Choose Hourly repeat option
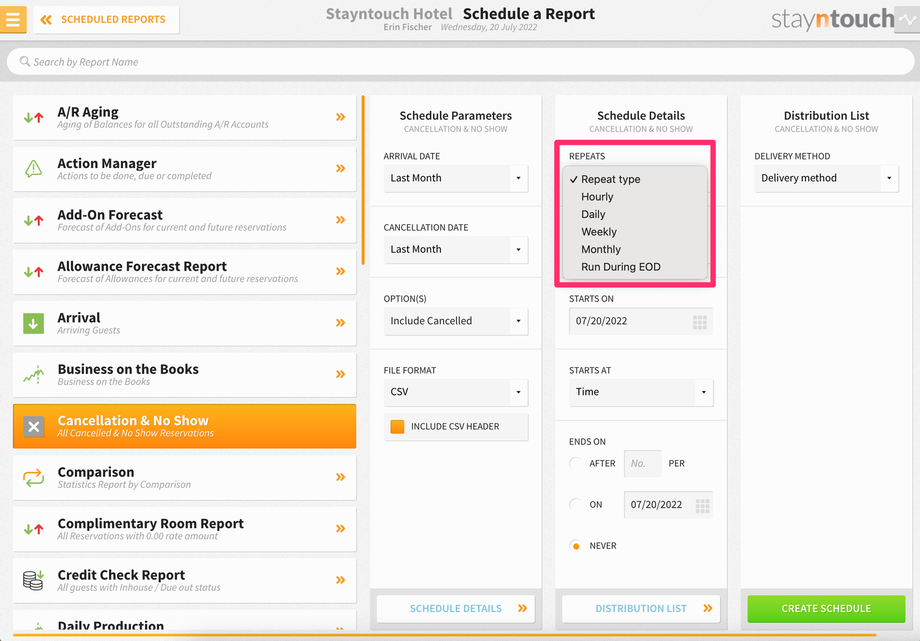The width and height of the screenshot is (920, 641). click(635, 197)
